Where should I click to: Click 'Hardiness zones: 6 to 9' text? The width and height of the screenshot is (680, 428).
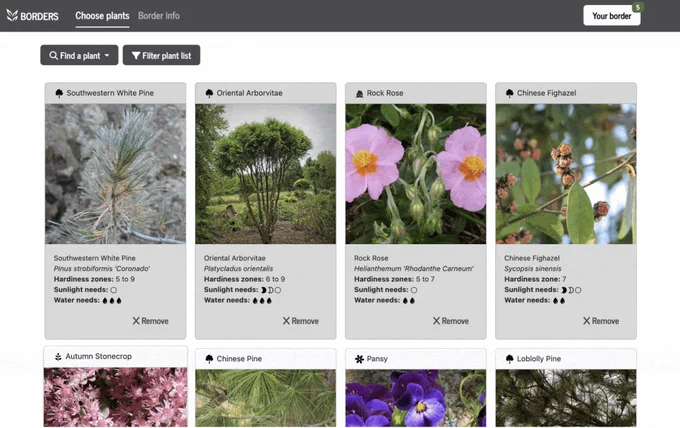[245, 279]
